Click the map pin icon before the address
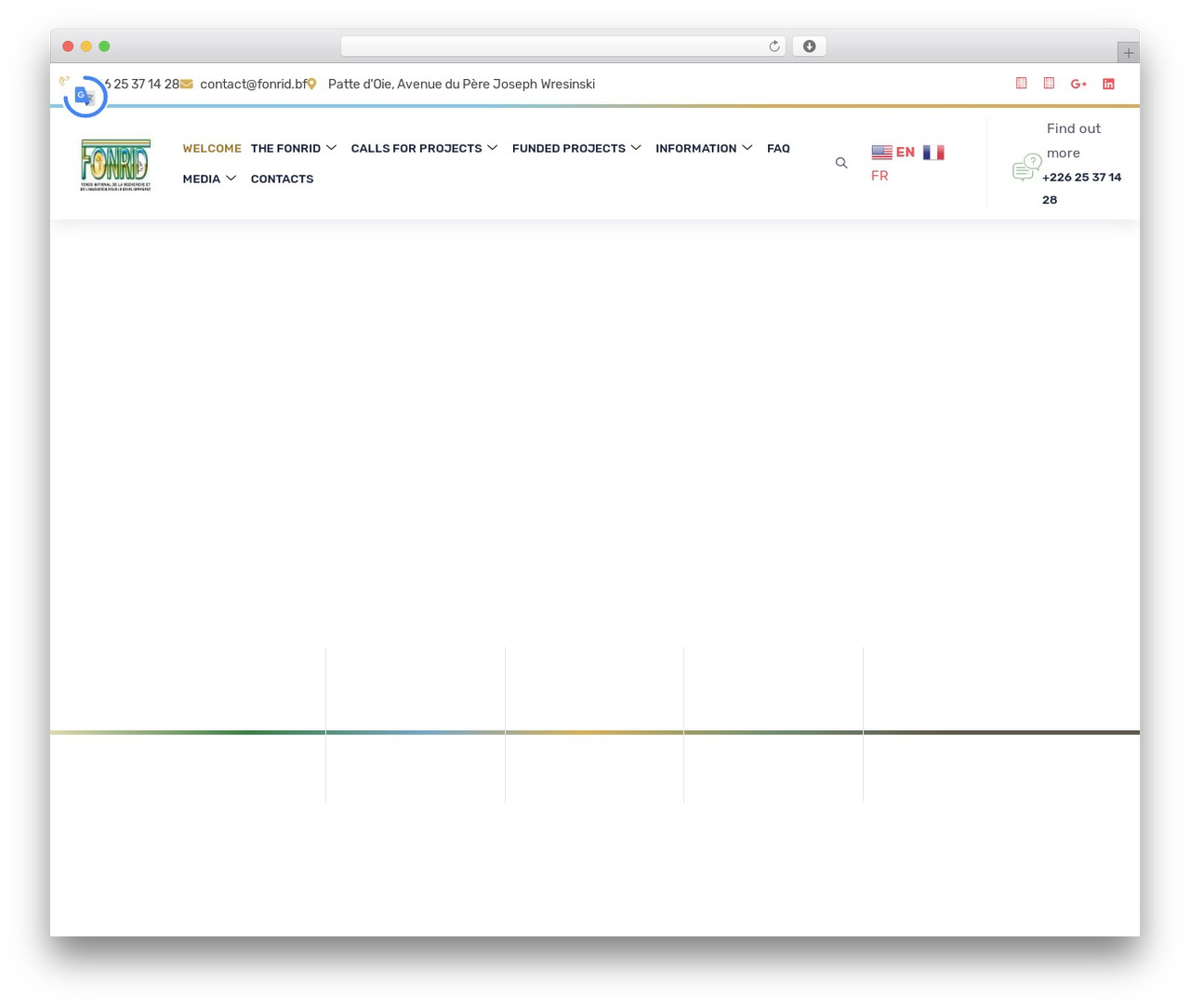The image size is (1190, 1008). tap(311, 84)
